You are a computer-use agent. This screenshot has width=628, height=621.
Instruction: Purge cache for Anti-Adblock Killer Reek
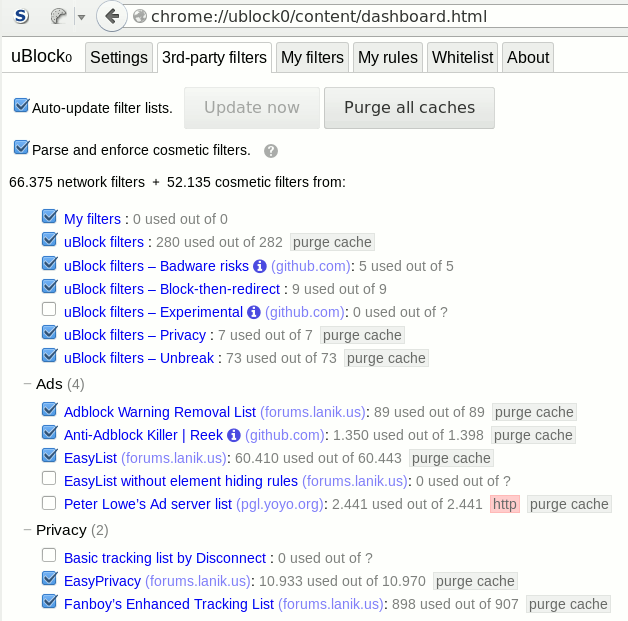click(x=533, y=435)
